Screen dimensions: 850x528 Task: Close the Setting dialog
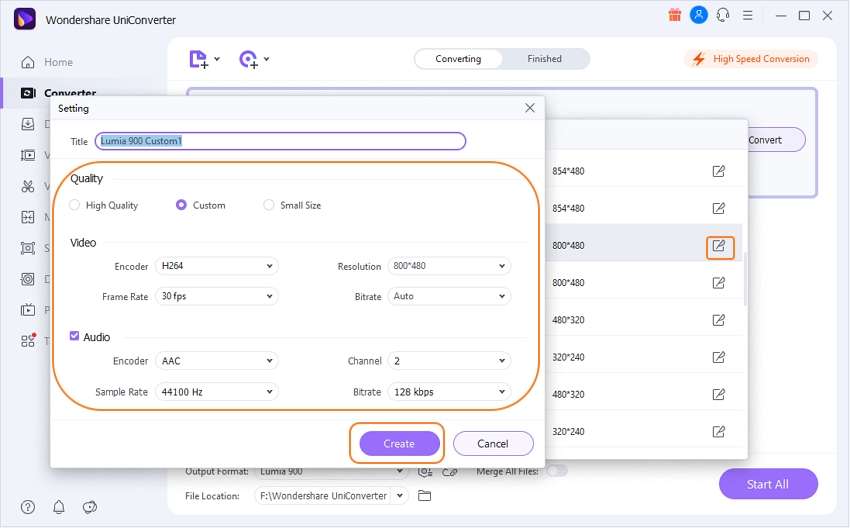(530, 108)
